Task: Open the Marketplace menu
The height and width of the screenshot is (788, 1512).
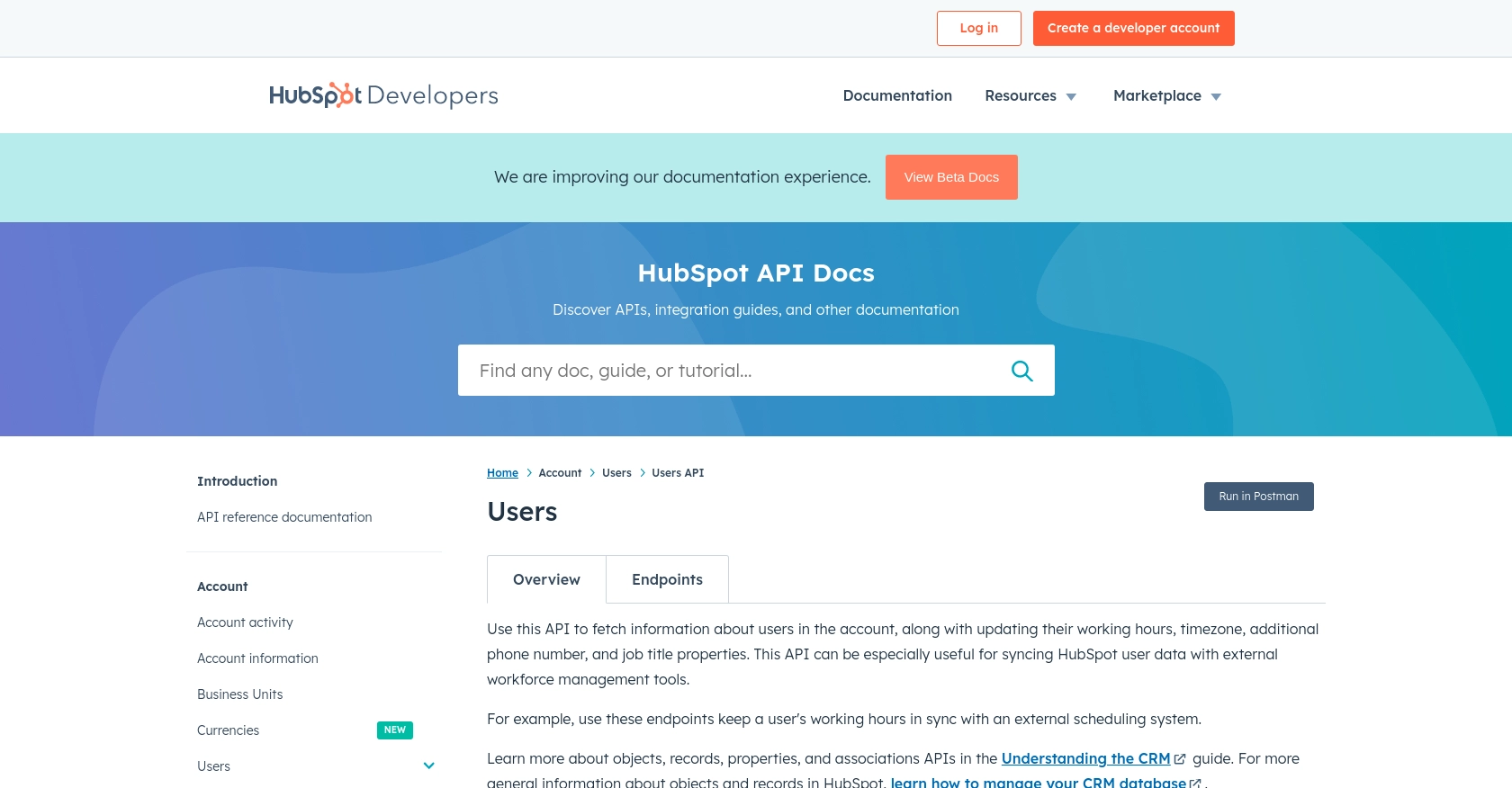Action: pyautogui.click(x=1157, y=95)
